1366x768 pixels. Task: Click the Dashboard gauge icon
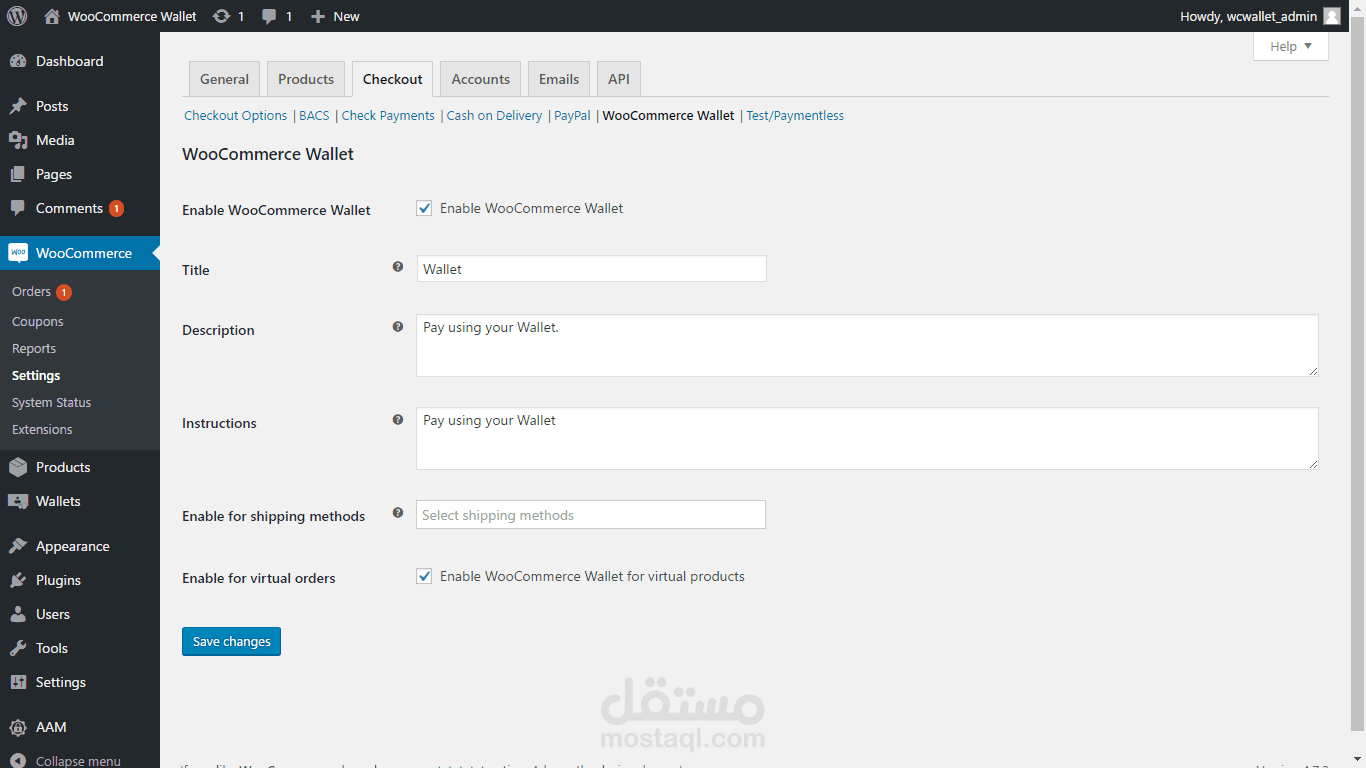click(18, 61)
